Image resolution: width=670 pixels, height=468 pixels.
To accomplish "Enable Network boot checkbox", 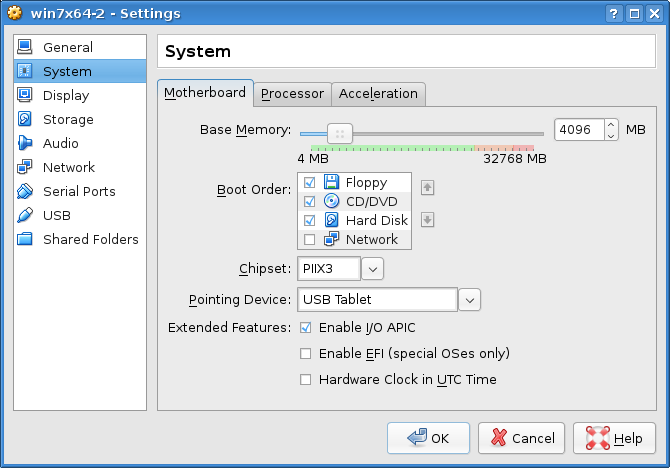I will [x=309, y=239].
